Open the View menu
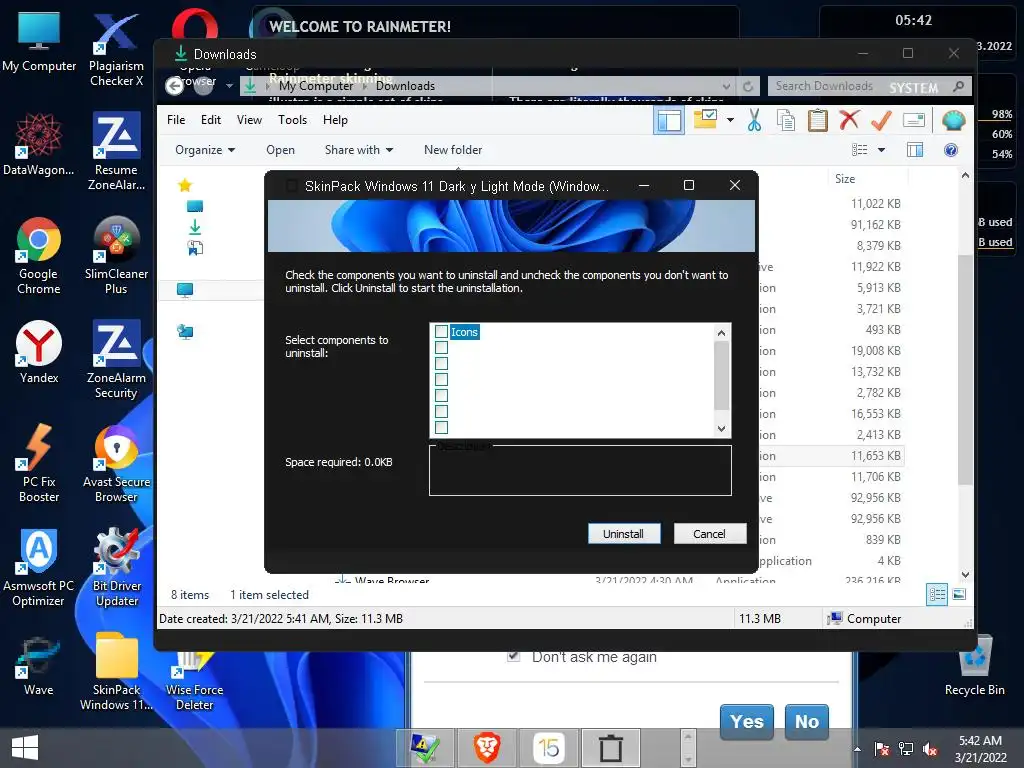This screenshot has height=768, width=1024. point(249,120)
